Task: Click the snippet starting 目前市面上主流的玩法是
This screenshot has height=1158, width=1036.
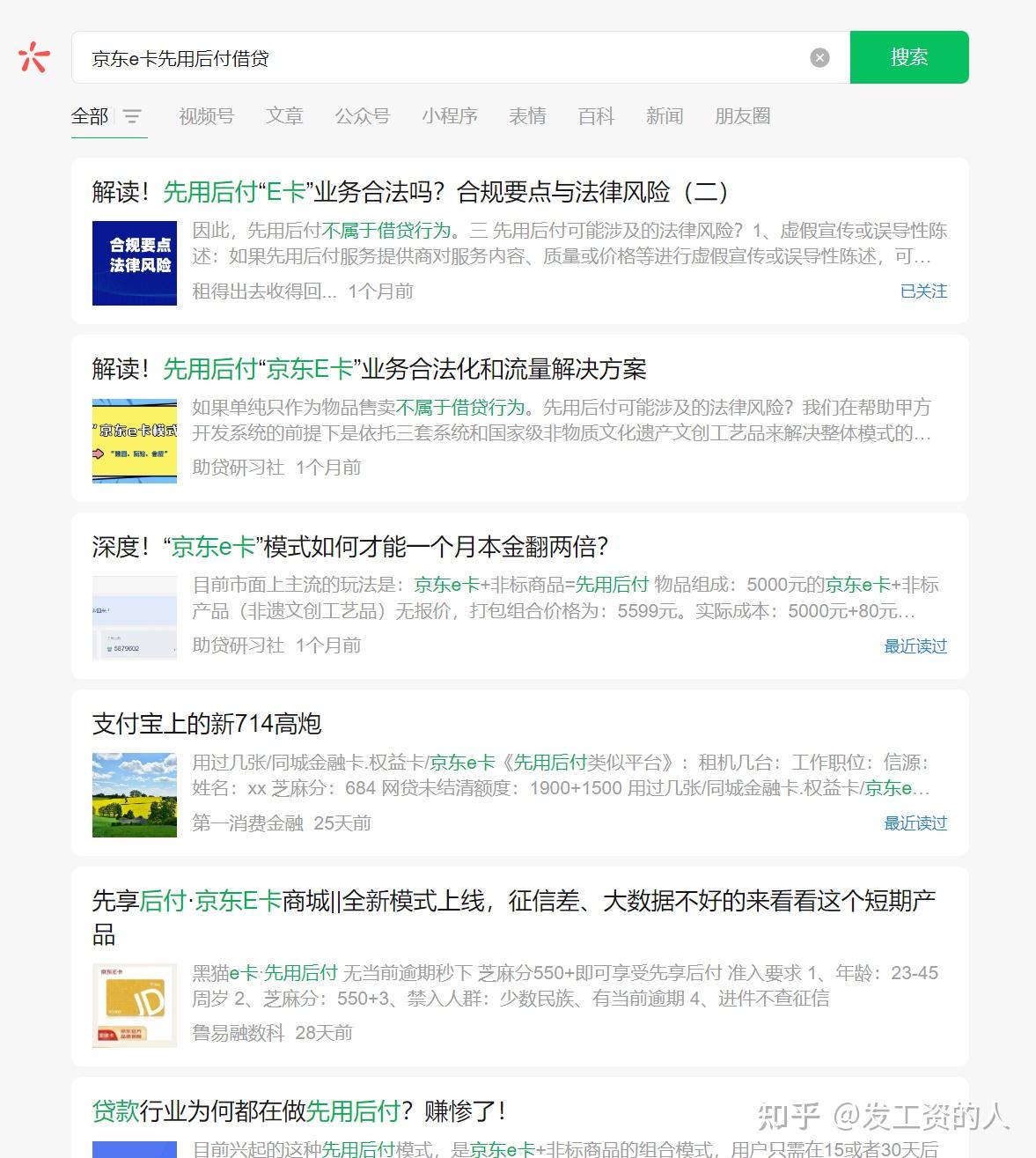Action: click(x=566, y=598)
